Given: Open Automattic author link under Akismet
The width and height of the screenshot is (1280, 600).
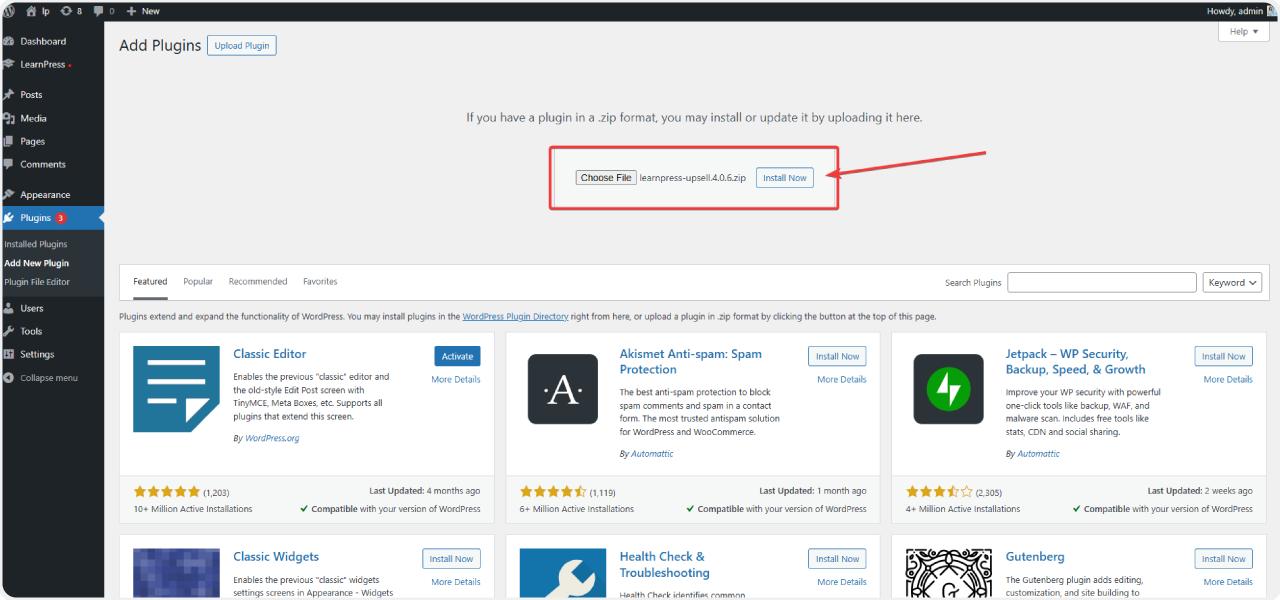Looking at the screenshot, I should (x=652, y=454).
